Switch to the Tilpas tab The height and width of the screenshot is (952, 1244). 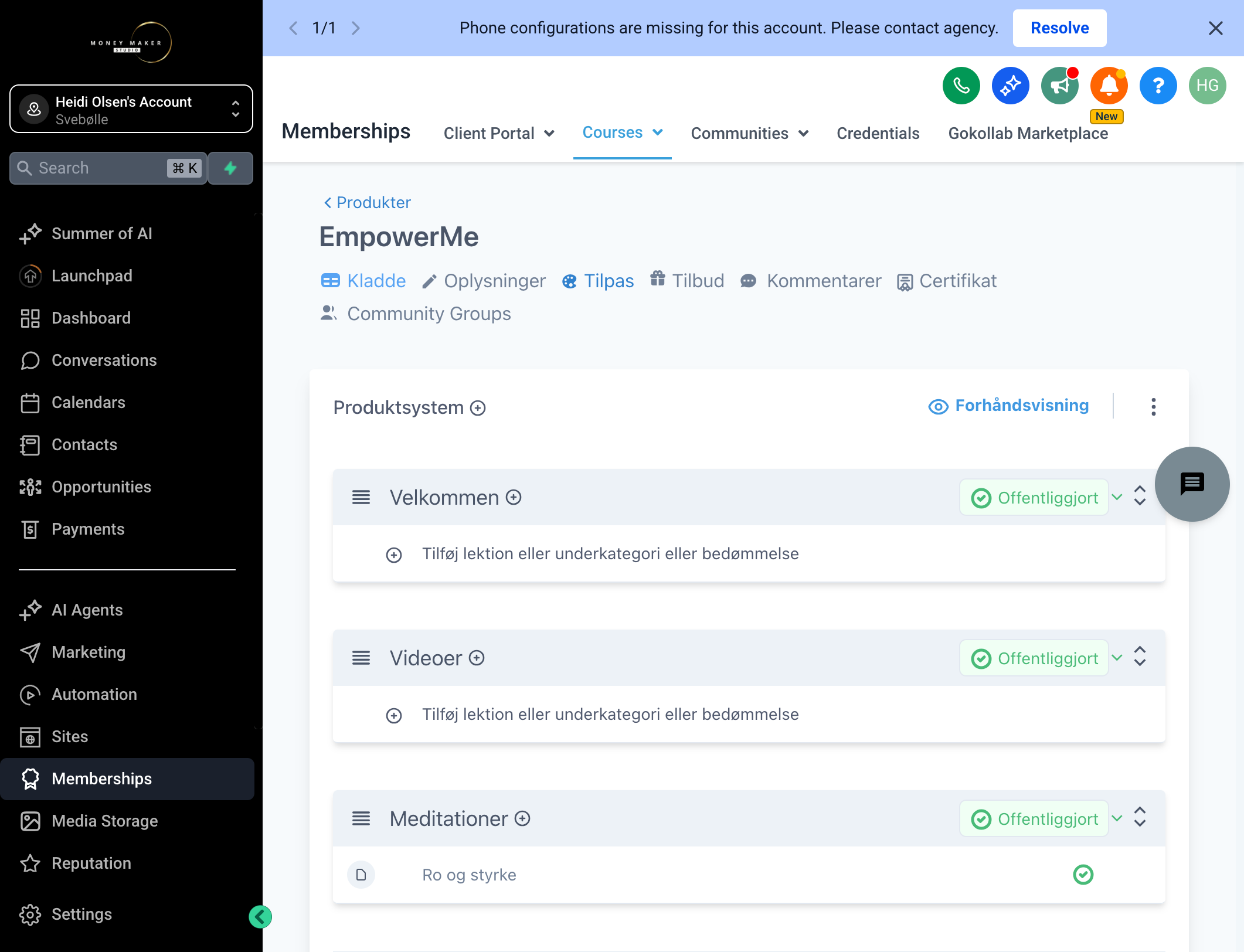(x=598, y=281)
